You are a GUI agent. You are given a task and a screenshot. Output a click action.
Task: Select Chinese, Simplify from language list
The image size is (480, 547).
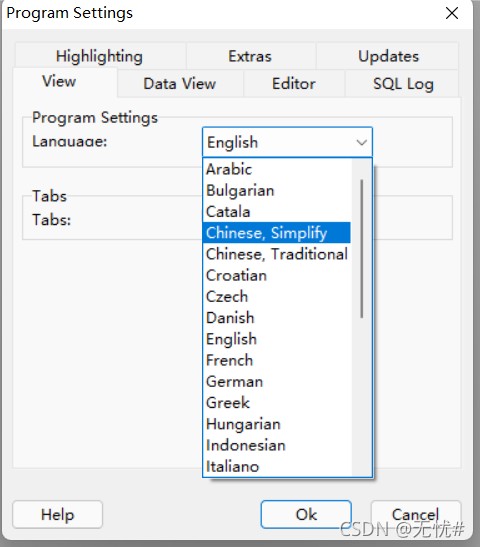pyautogui.click(x=277, y=233)
